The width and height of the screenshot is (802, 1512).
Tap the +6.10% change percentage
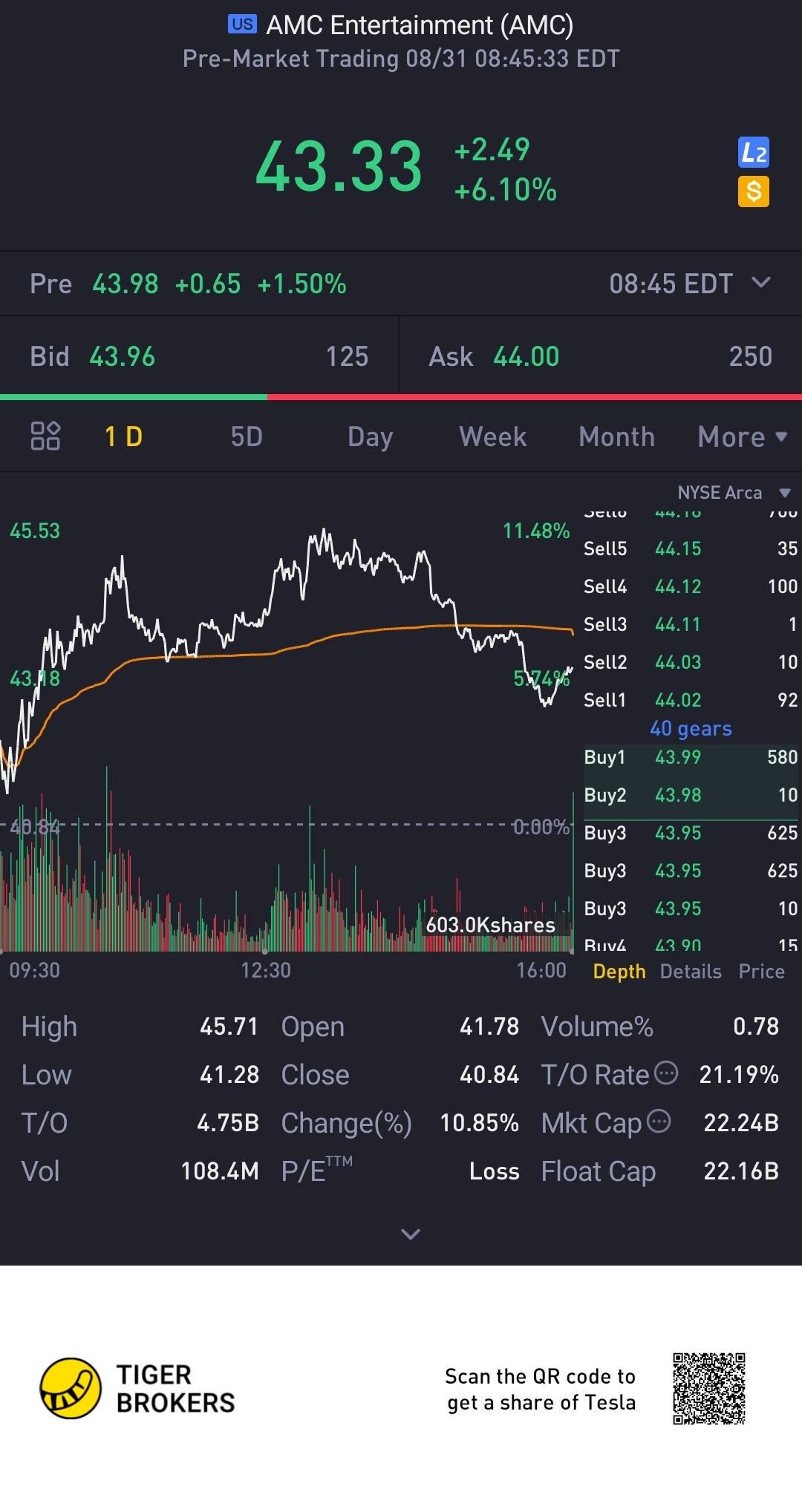point(505,190)
